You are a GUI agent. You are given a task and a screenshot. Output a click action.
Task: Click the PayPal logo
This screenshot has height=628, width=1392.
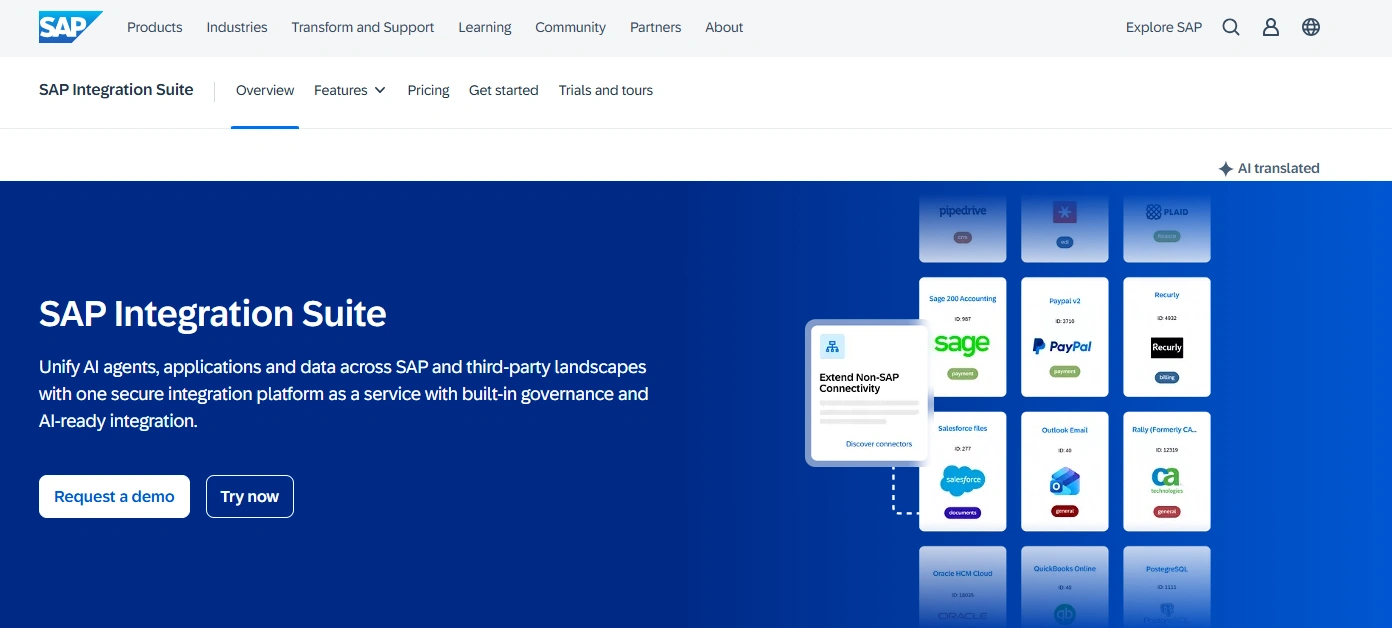tap(1062, 346)
